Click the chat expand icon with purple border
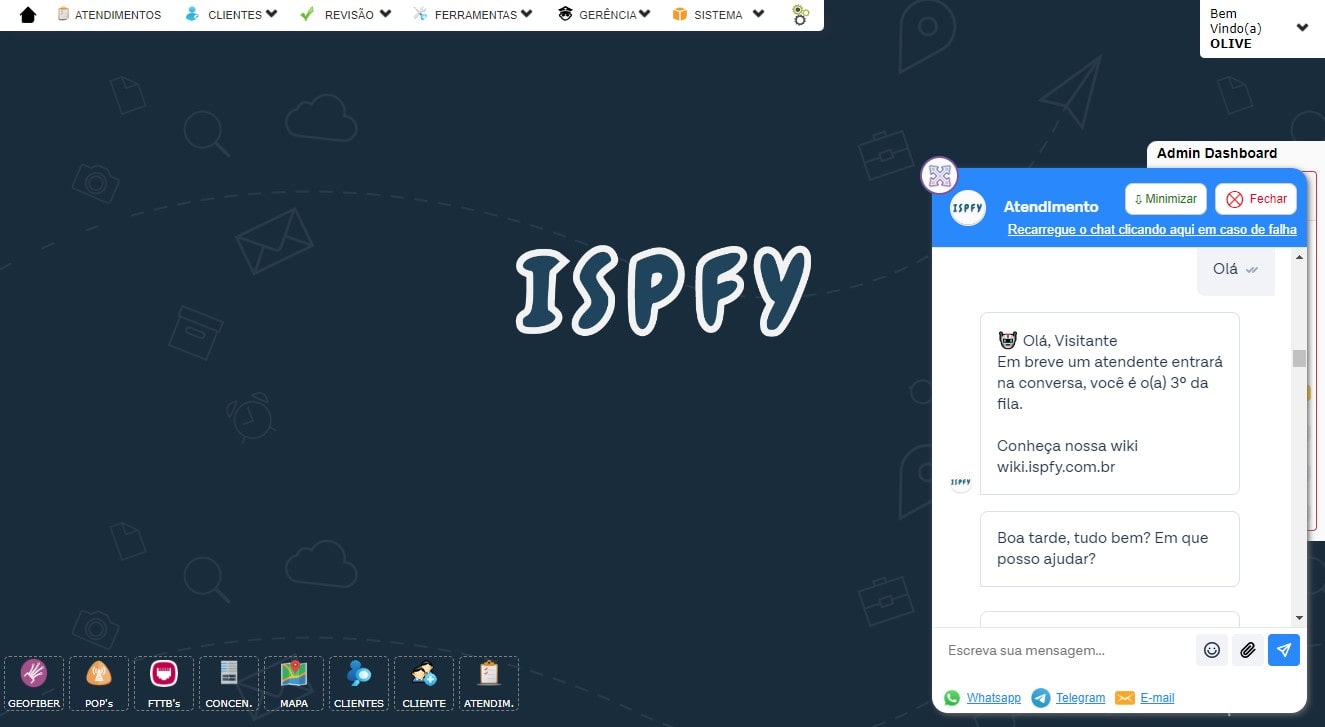Image resolution: width=1325 pixels, height=727 pixels. 939,176
